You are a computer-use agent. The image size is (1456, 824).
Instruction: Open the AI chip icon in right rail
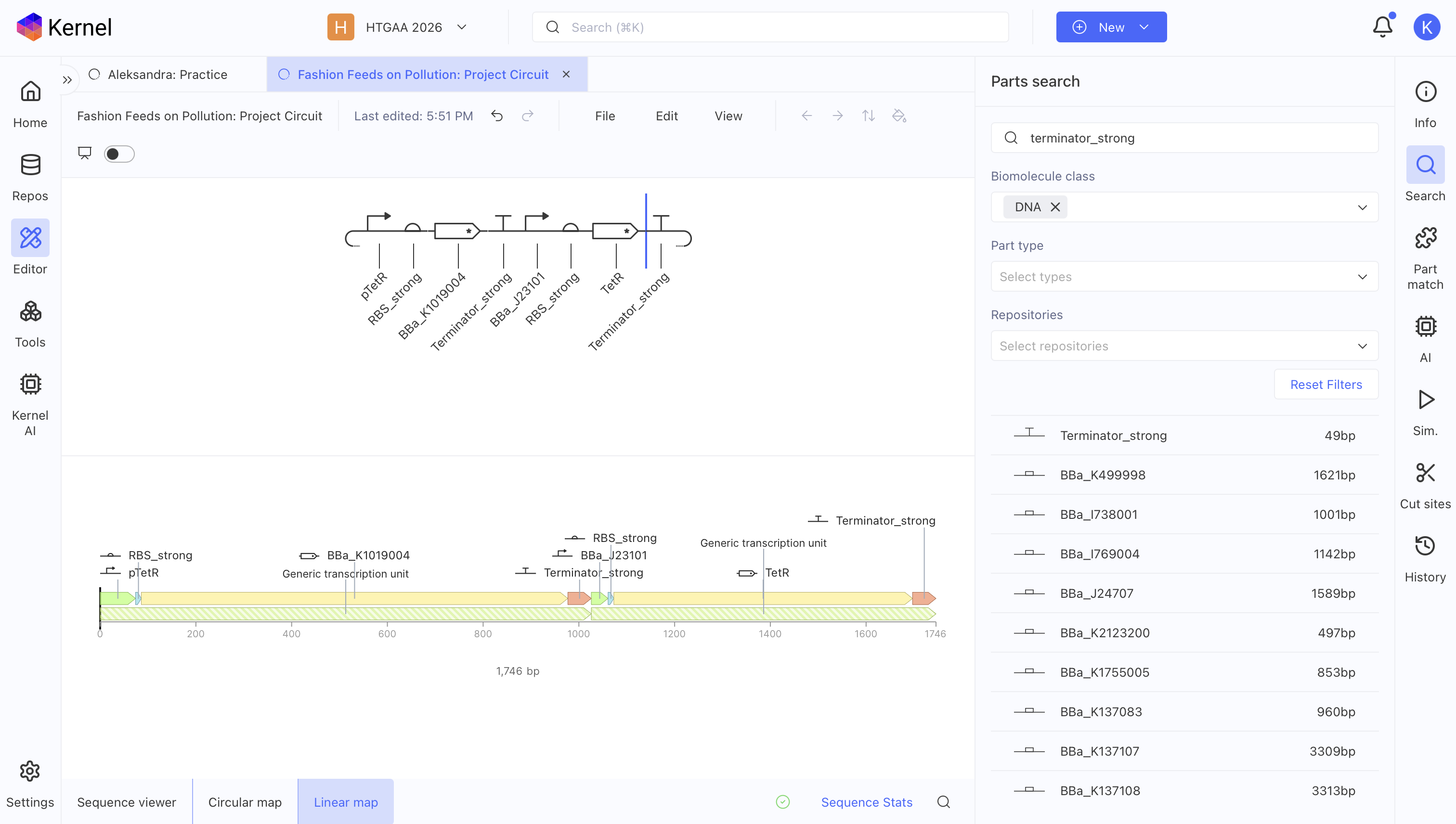pos(1426,326)
